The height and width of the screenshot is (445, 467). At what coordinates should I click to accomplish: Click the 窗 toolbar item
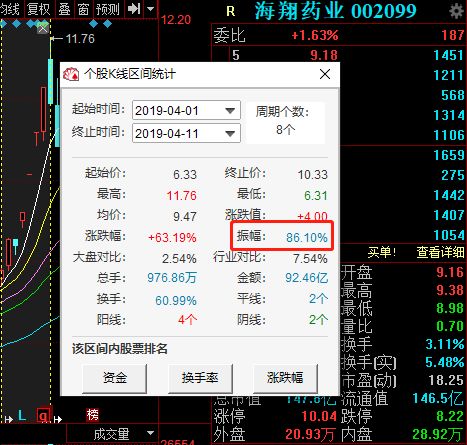pyautogui.click(x=83, y=9)
